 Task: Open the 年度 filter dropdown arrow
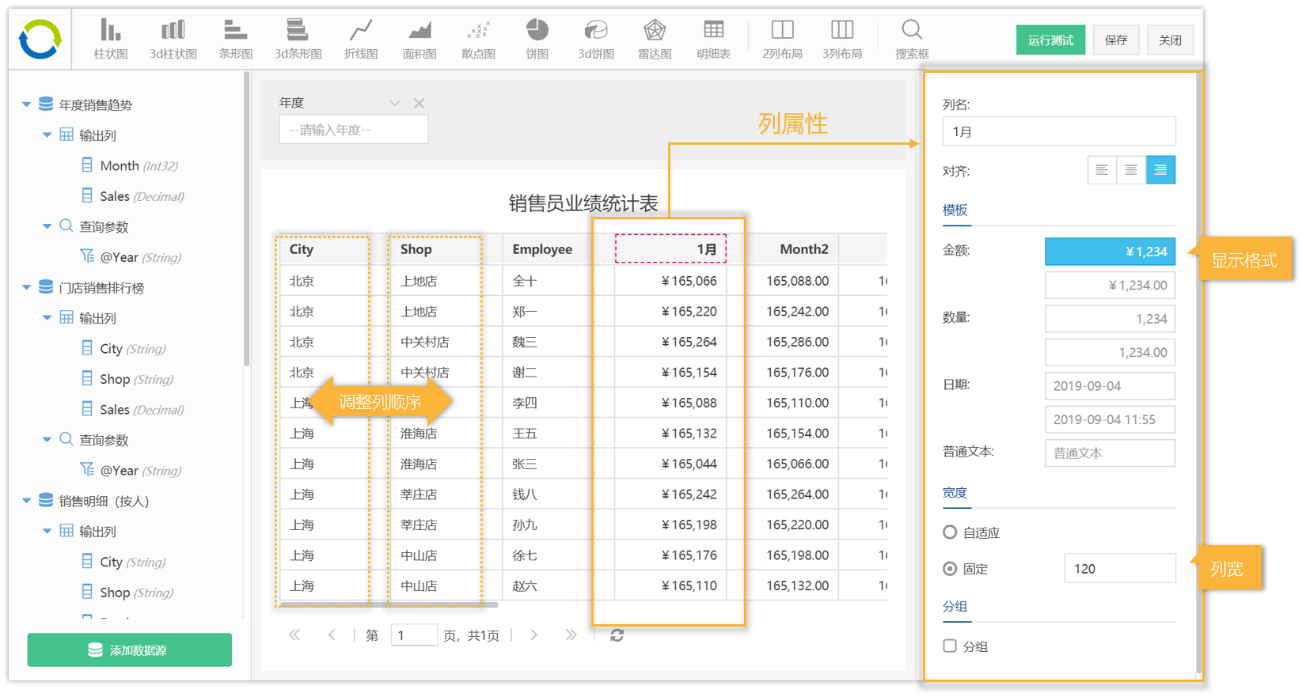click(395, 103)
